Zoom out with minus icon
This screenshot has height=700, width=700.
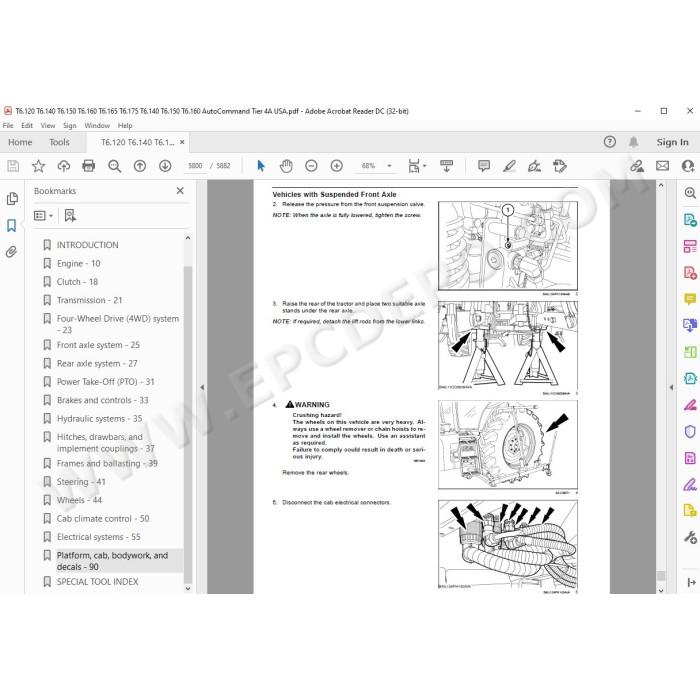[311, 166]
